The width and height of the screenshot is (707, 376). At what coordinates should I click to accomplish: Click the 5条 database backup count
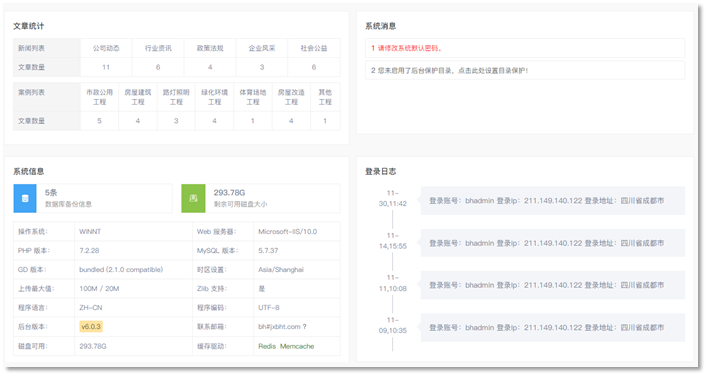coord(51,193)
